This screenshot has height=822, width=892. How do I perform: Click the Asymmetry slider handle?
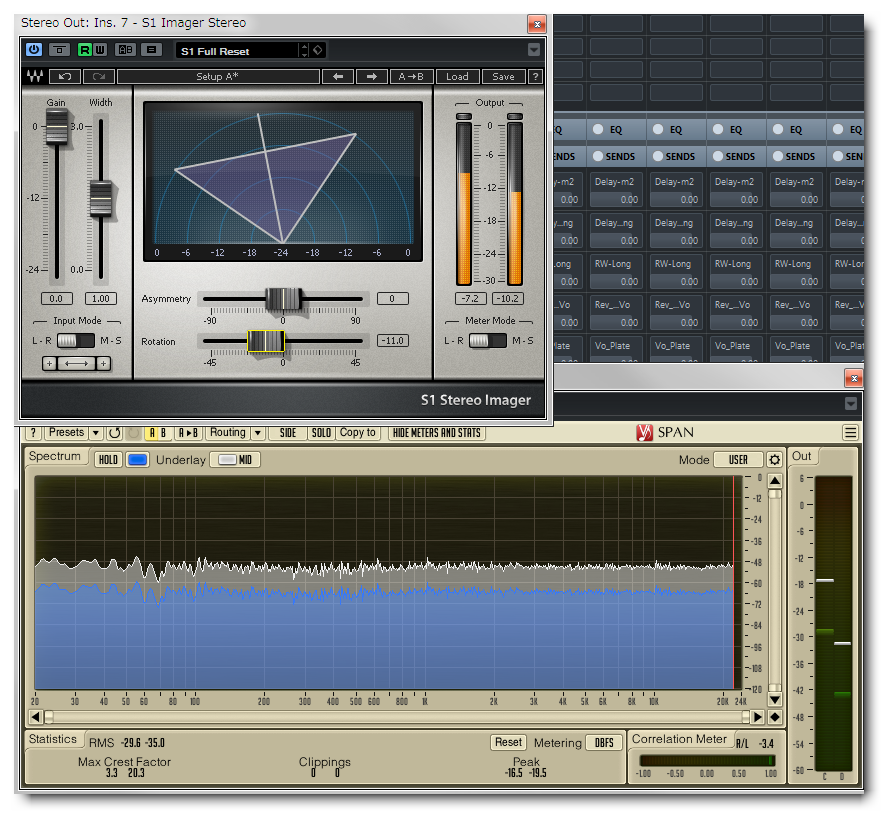[283, 299]
